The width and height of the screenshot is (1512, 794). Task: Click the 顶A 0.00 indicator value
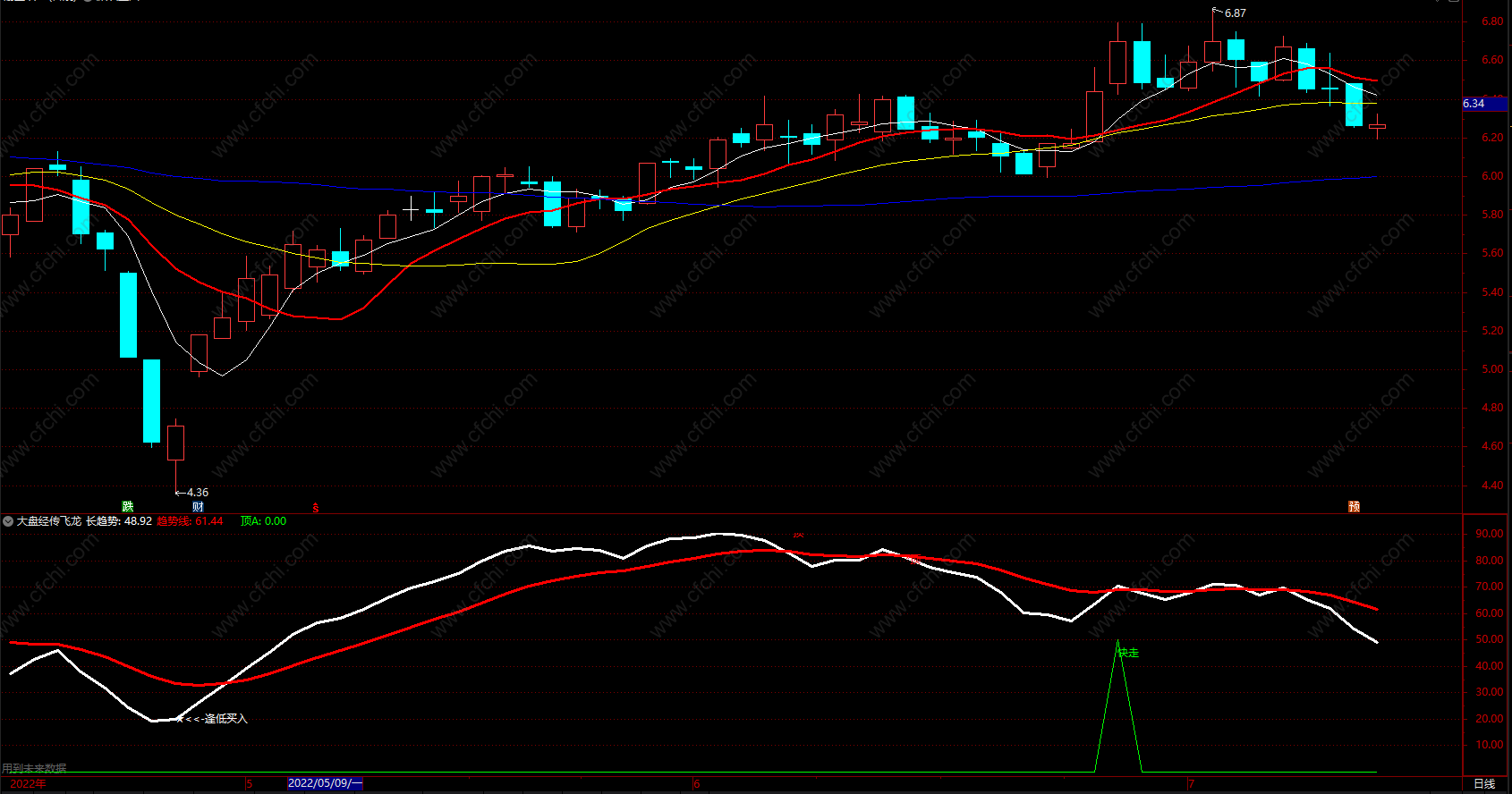263,521
